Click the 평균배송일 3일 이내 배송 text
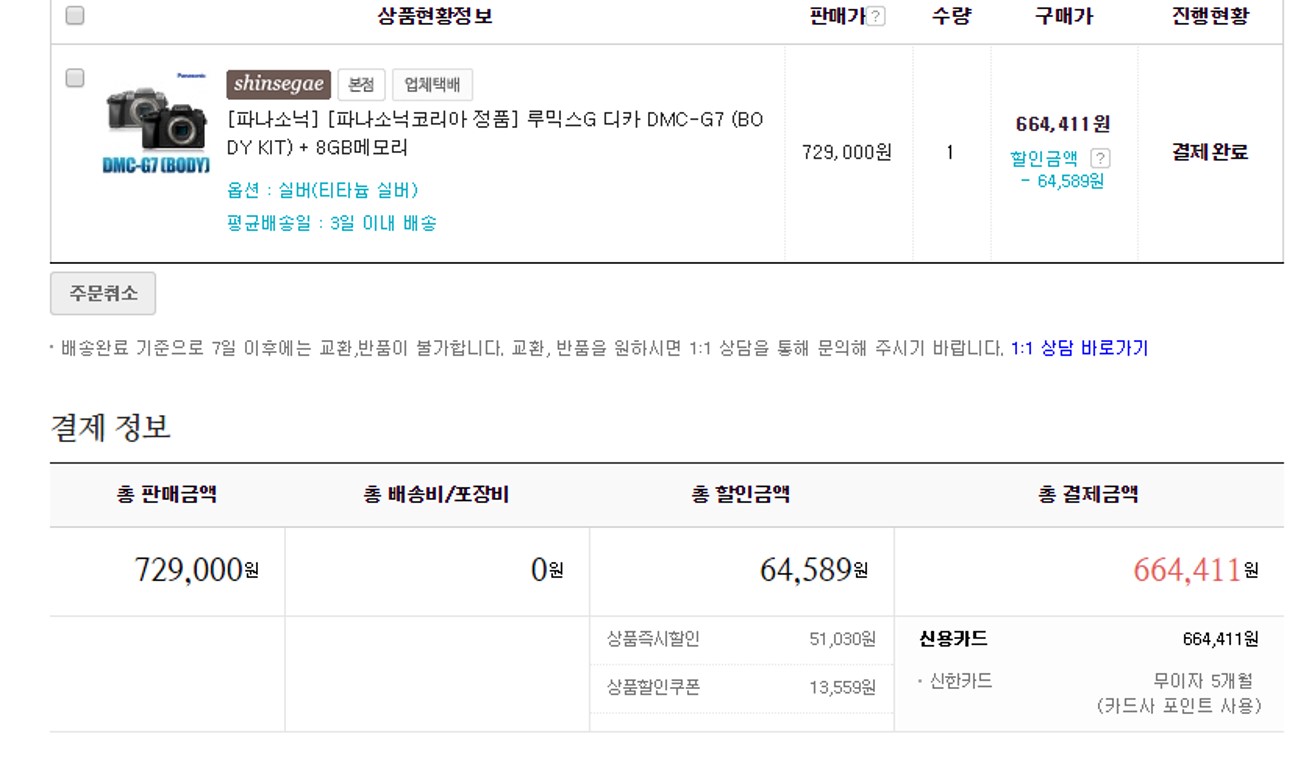 click(x=332, y=223)
